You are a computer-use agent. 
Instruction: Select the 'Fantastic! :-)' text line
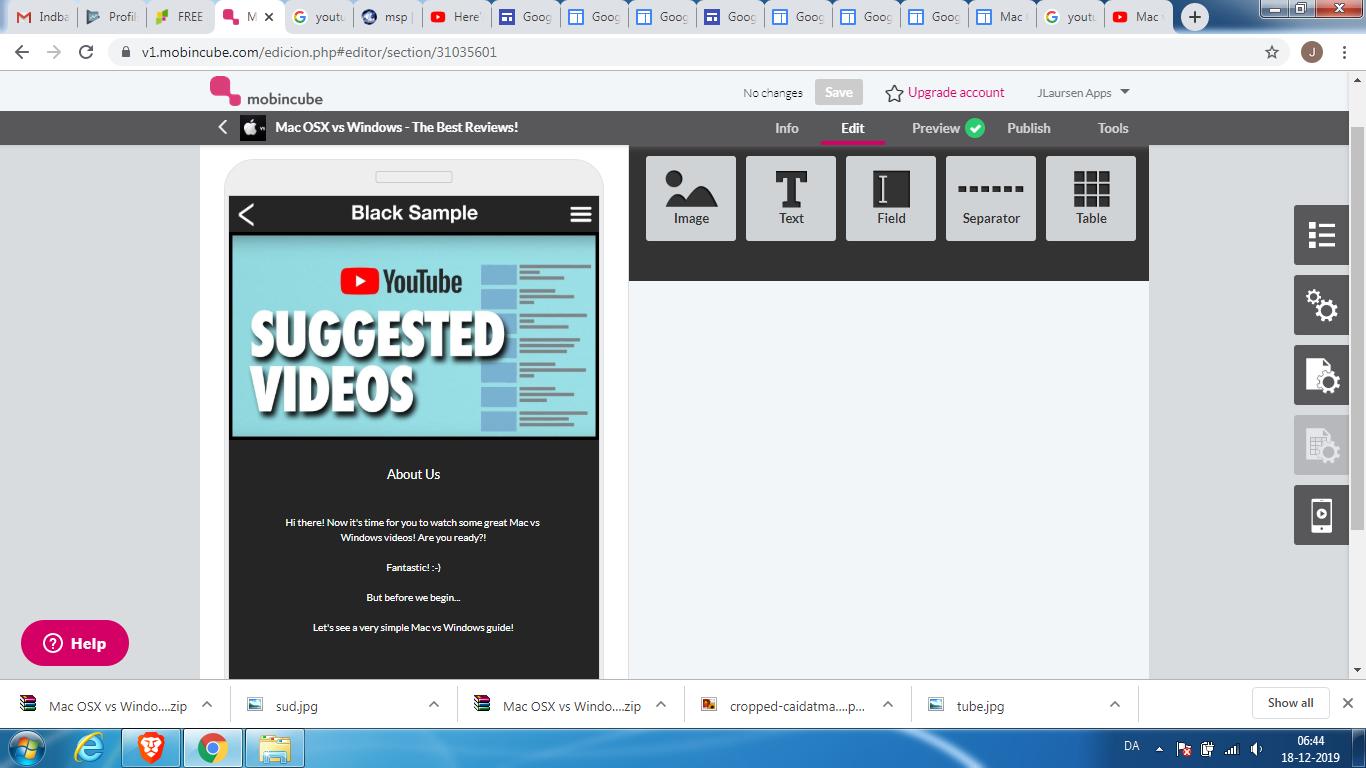(413, 567)
